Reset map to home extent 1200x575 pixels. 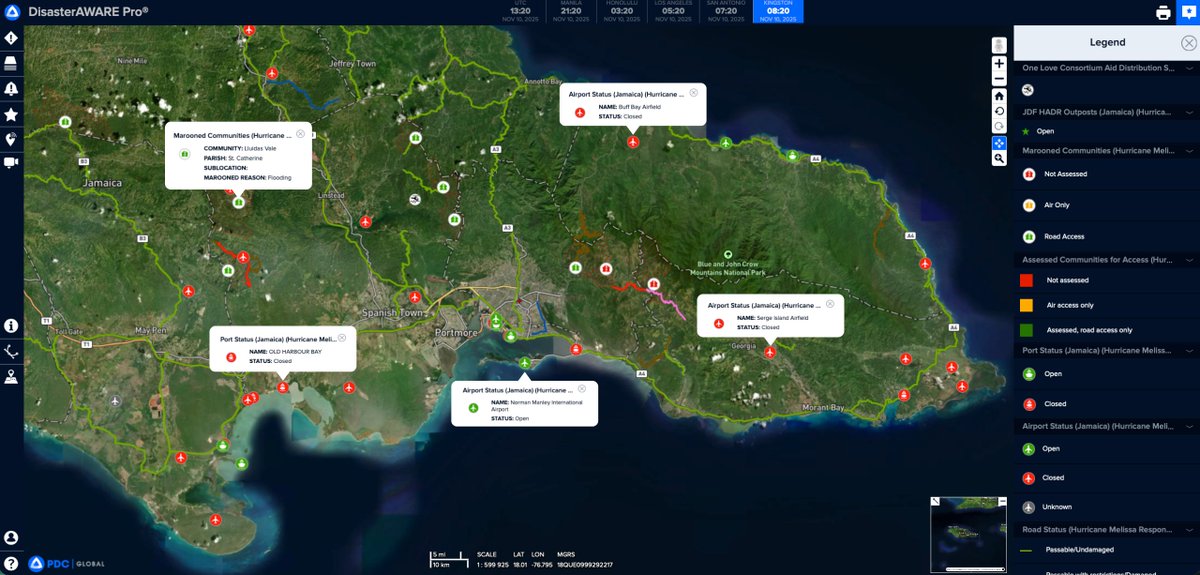(999, 95)
